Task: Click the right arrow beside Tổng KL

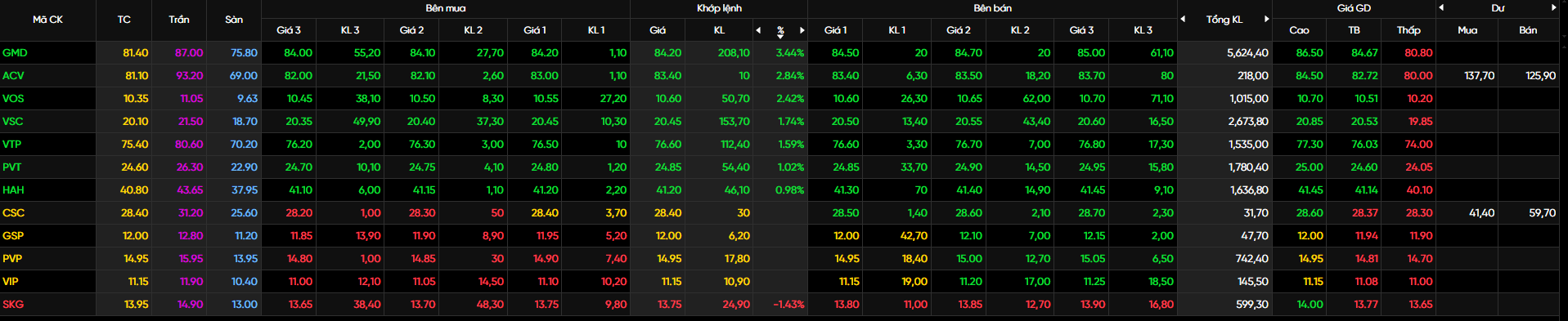Action: coord(1266,19)
